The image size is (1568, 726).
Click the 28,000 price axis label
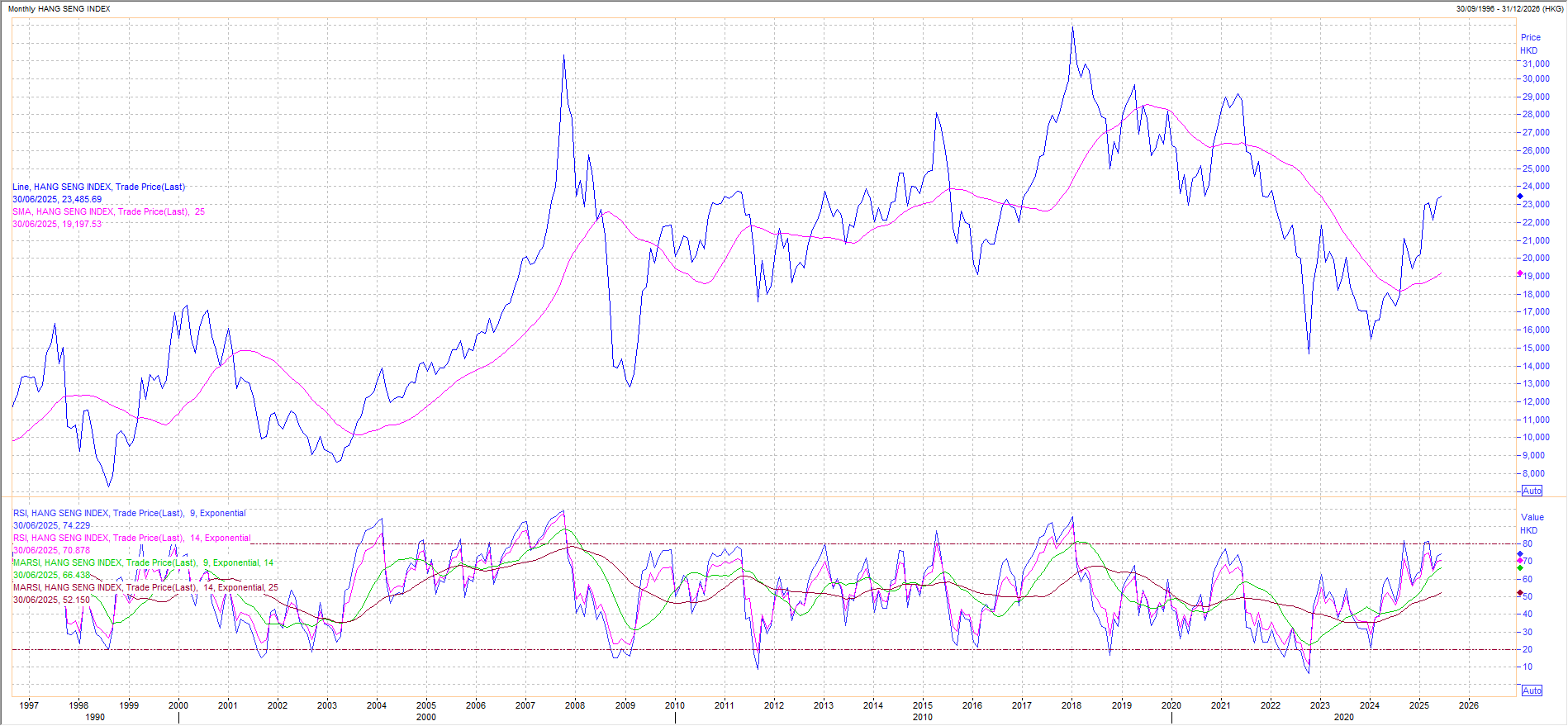click(1536, 115)
